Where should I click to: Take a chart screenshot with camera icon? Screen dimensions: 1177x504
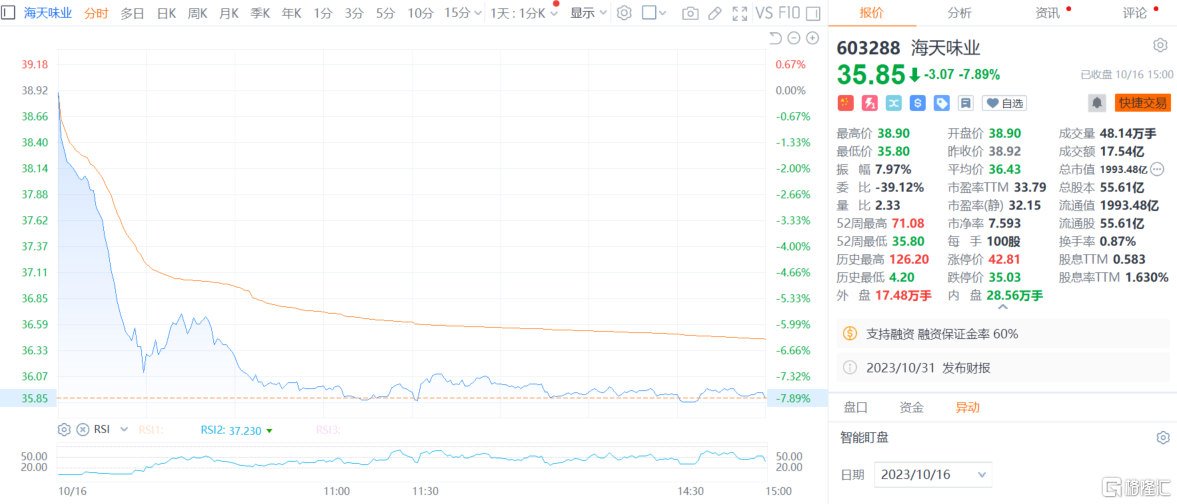pos(690,13)
